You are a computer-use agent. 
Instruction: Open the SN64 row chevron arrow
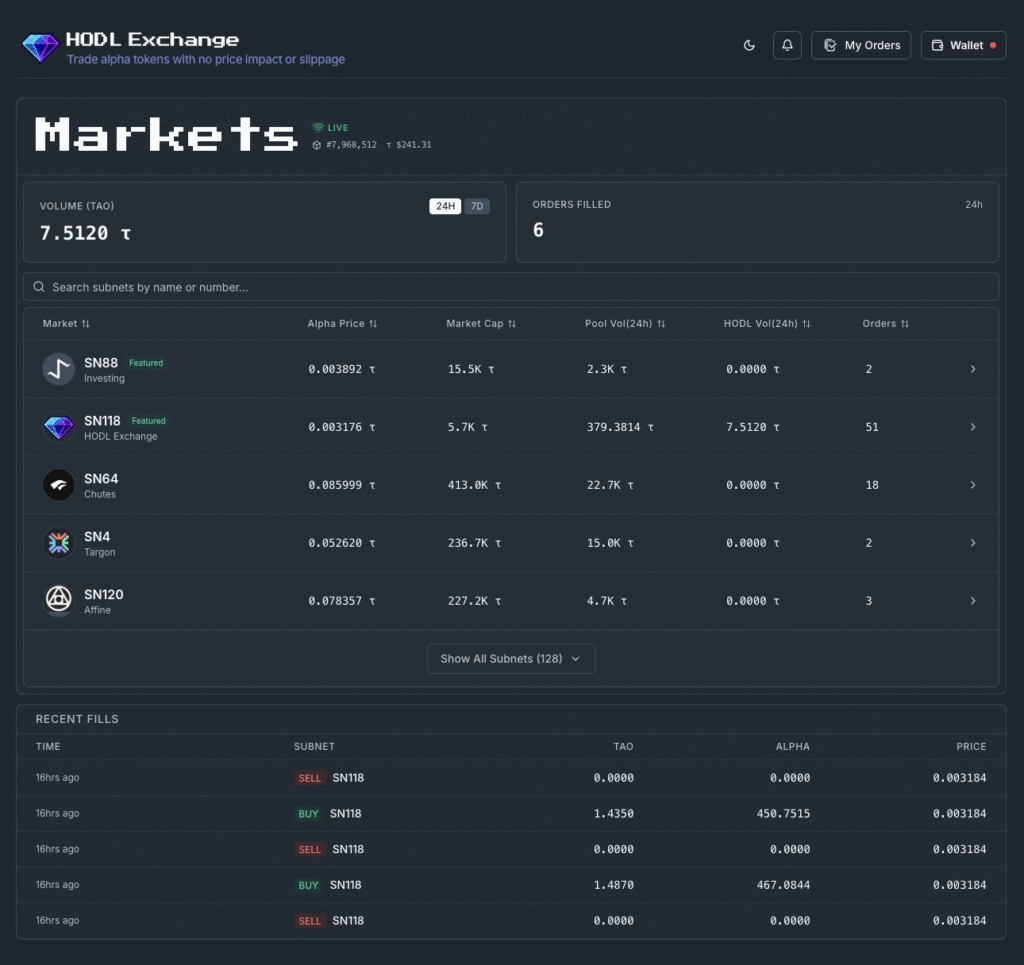pos(973,485)
